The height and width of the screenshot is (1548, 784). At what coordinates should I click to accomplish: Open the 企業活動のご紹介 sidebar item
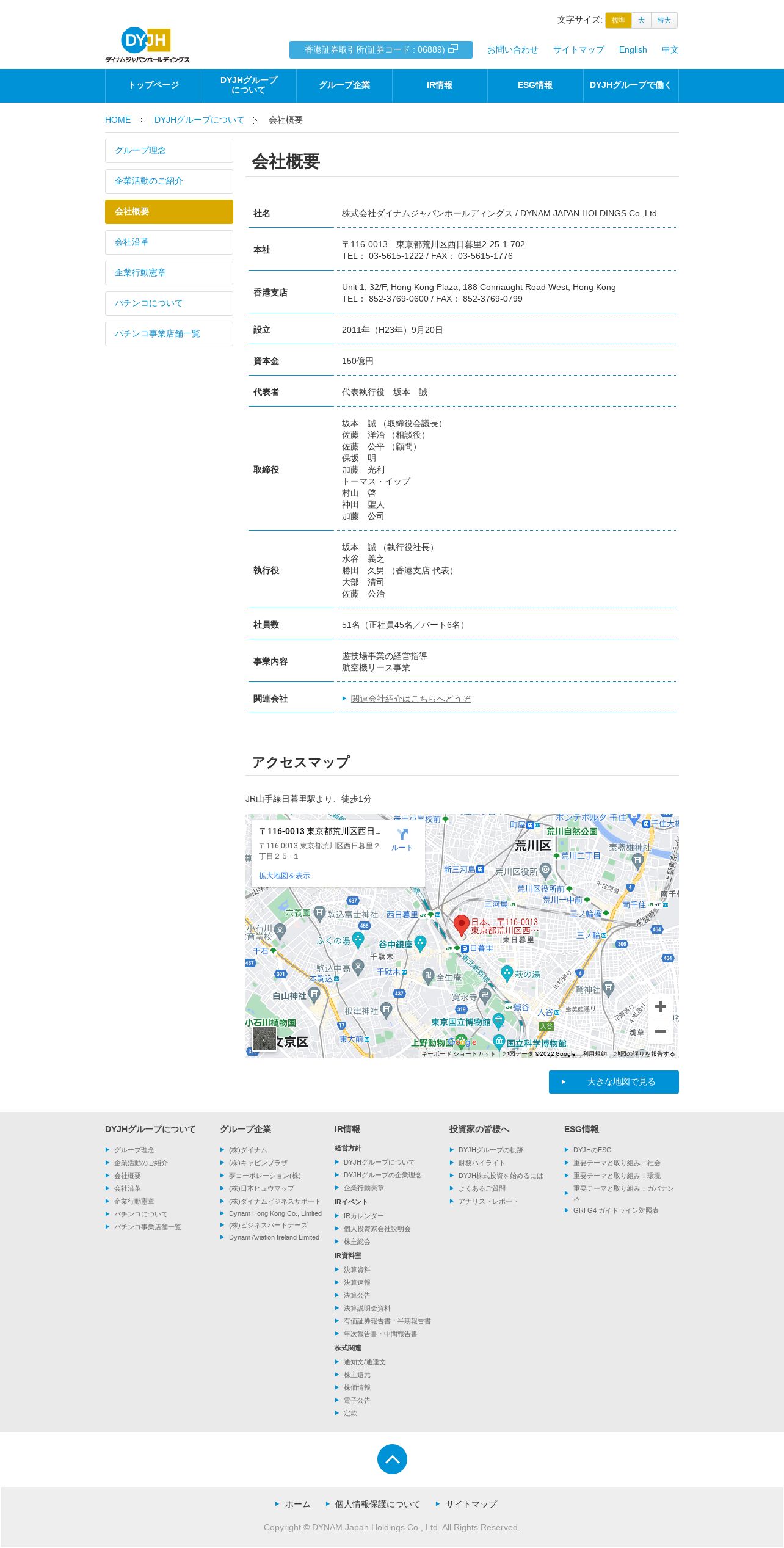click(x=169, y=181)
